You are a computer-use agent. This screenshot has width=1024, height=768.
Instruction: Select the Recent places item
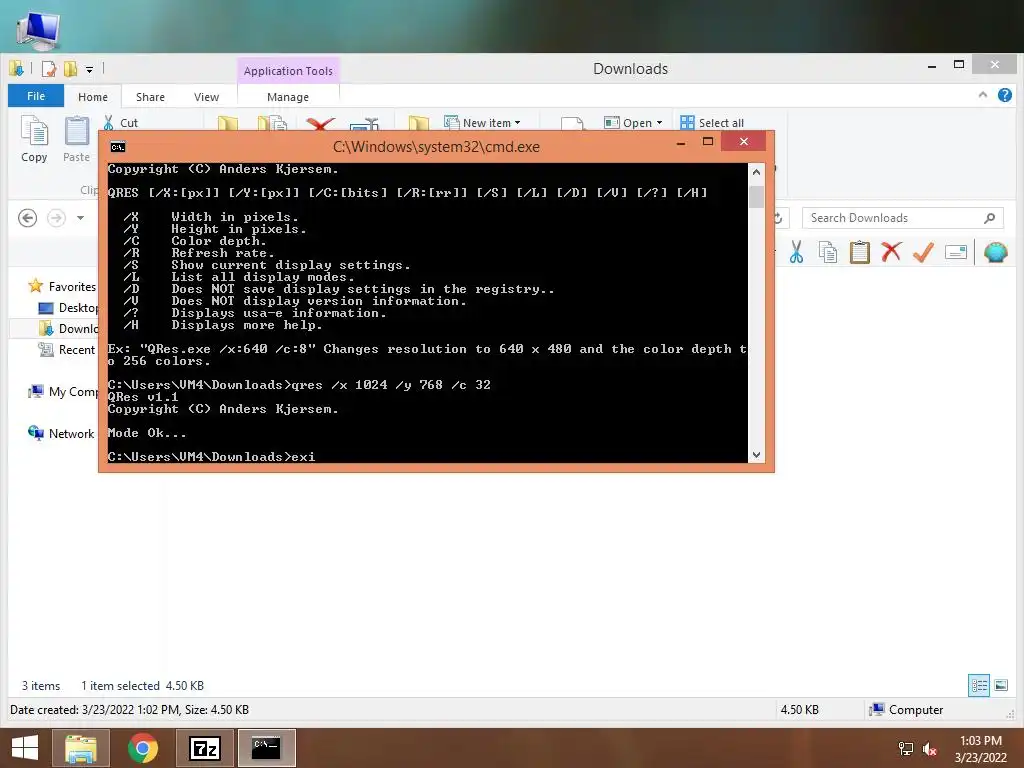(x=67, y=349)
